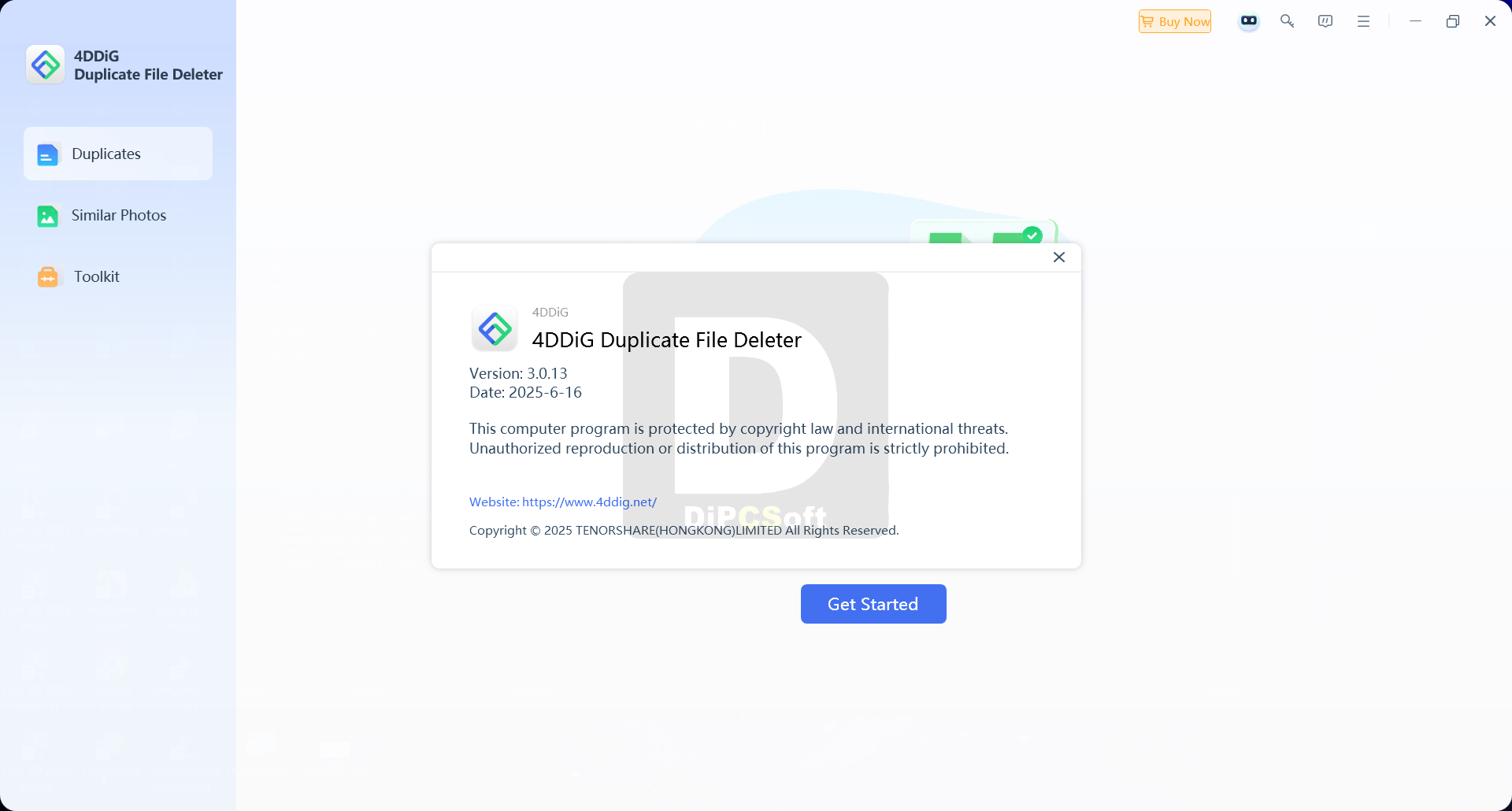This screenshot has height=811, width=1512.
Task: Close the About dialog
Action: (1059, 257)
